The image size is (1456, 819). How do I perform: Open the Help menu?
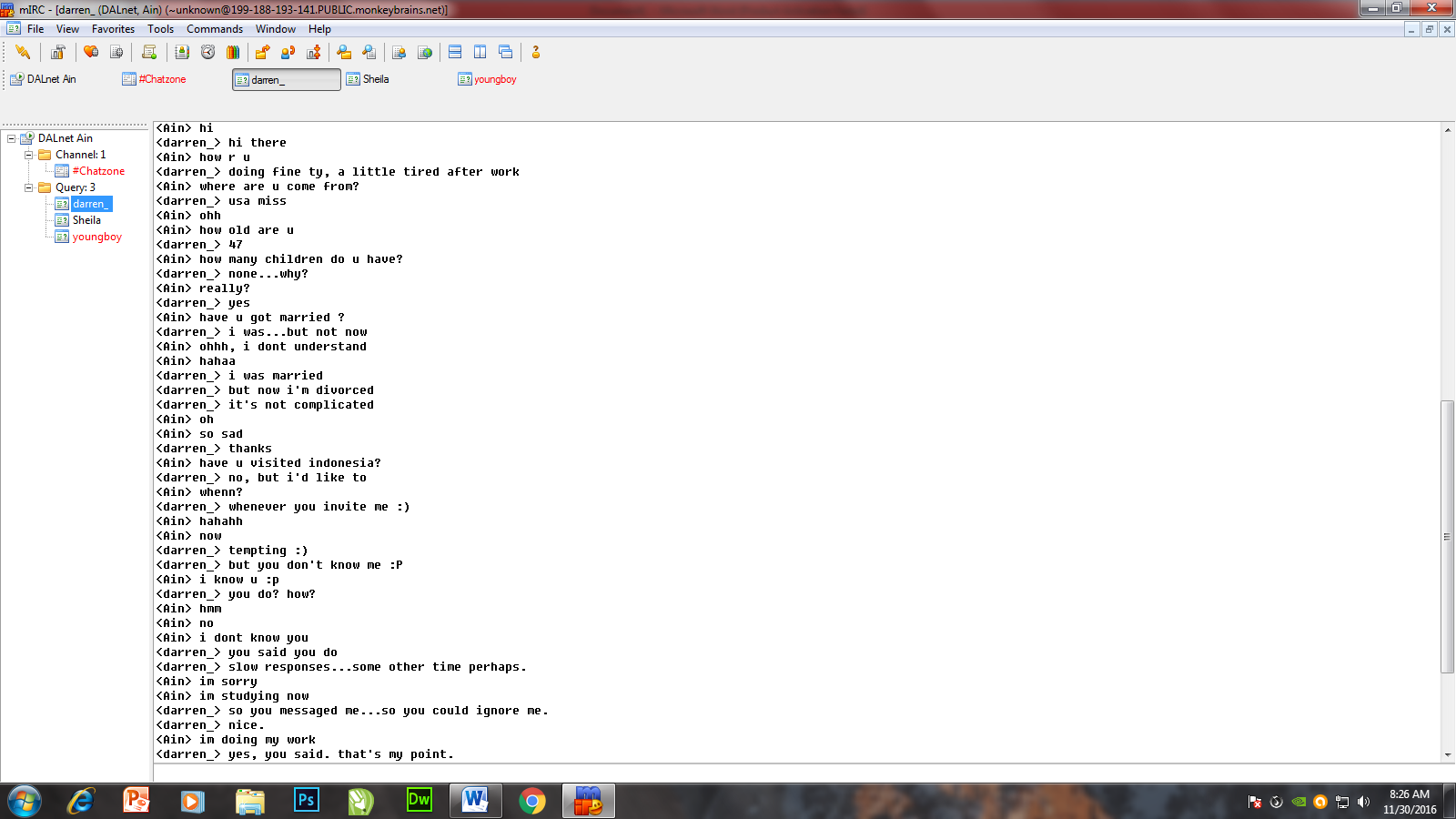(x=319, y=29)
